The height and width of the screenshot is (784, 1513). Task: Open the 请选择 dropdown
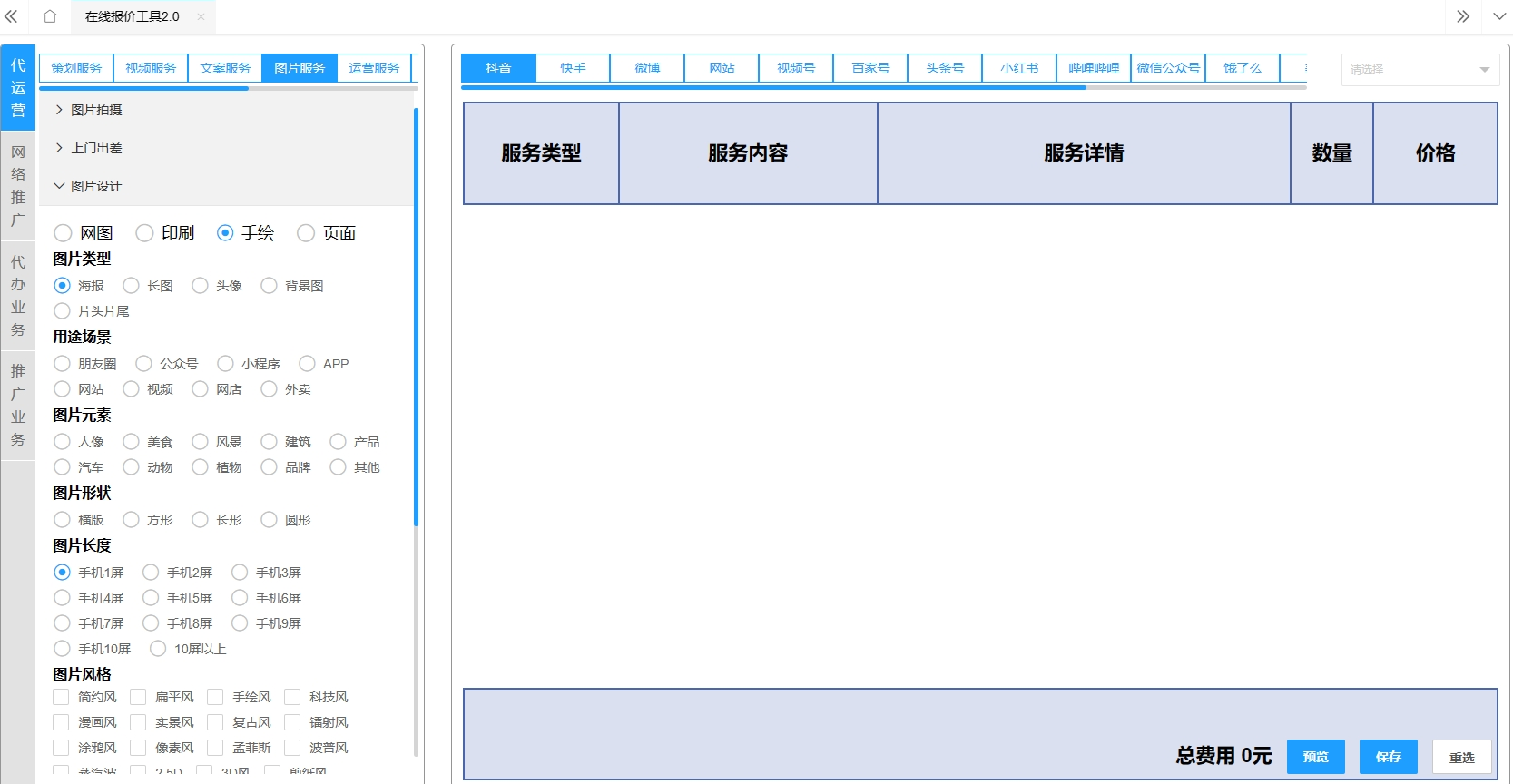[1420, 70]
